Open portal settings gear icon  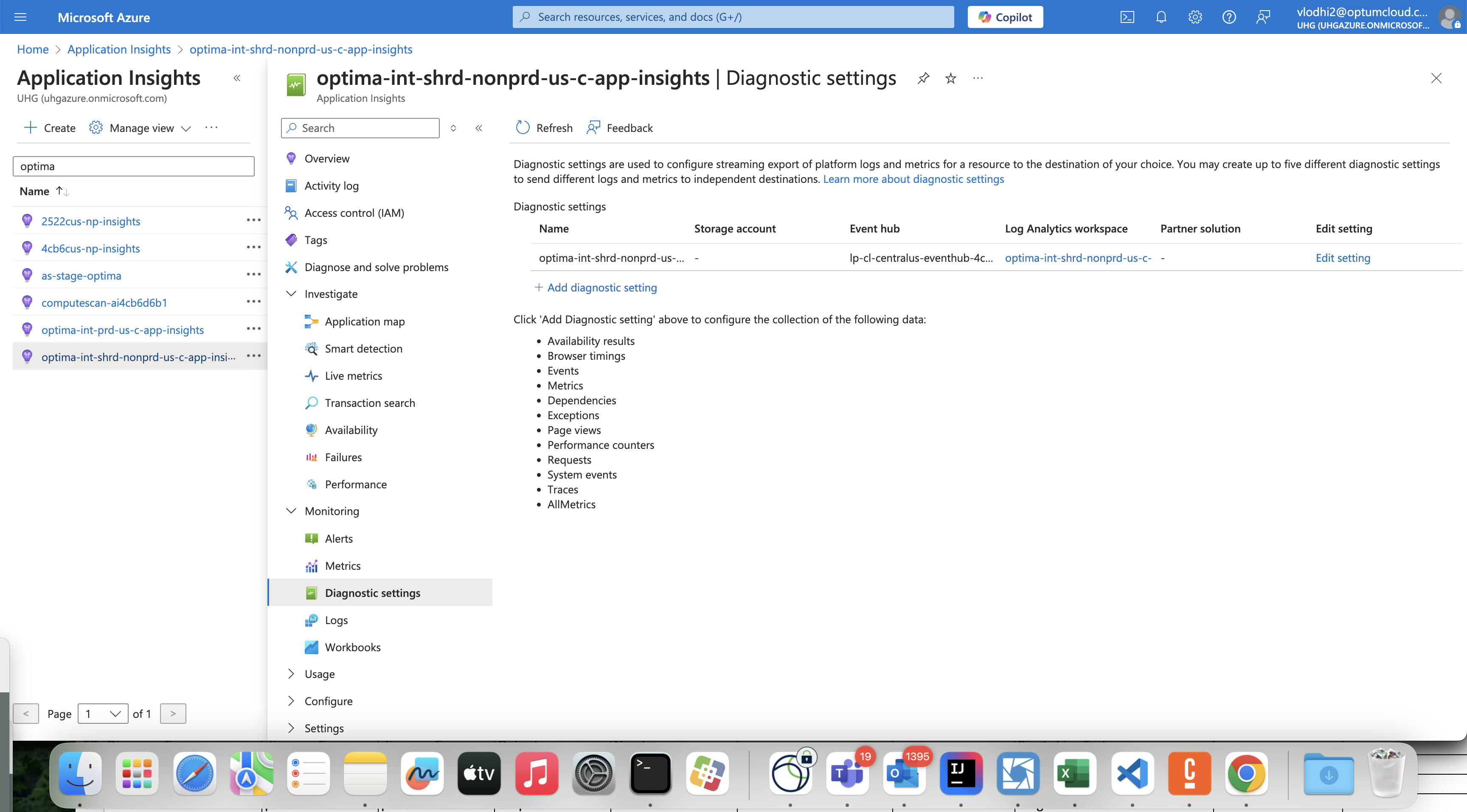tap(1195, 17)
